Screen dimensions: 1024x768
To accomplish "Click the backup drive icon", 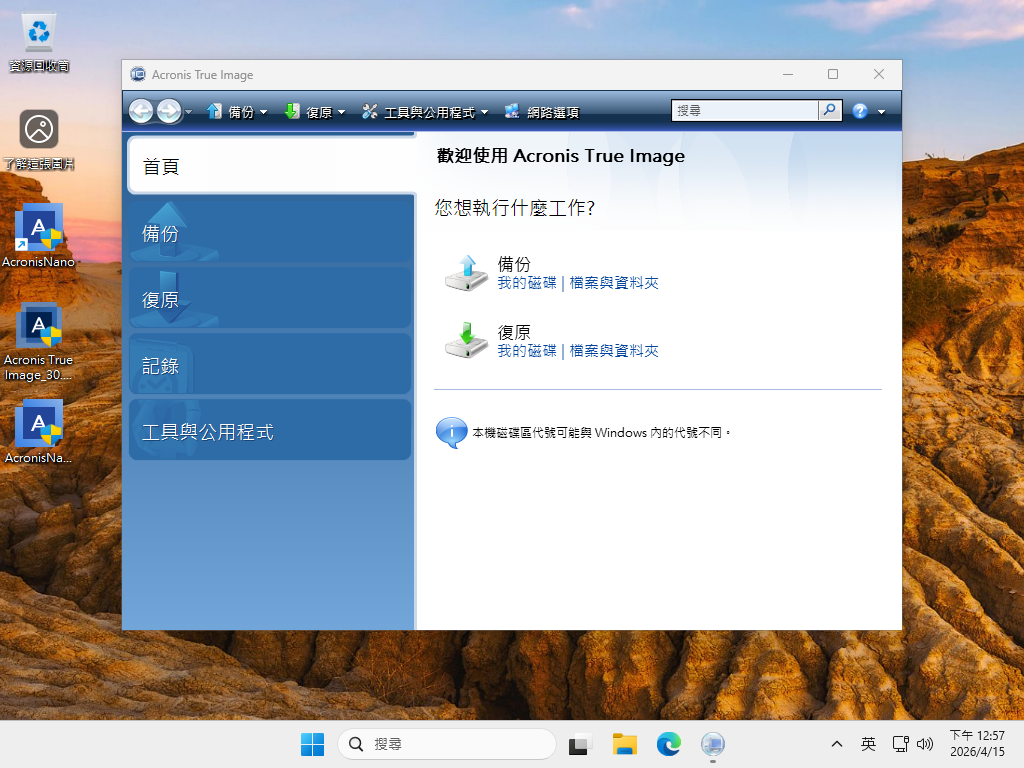I will pyautogui.click(x=466, y=273).
